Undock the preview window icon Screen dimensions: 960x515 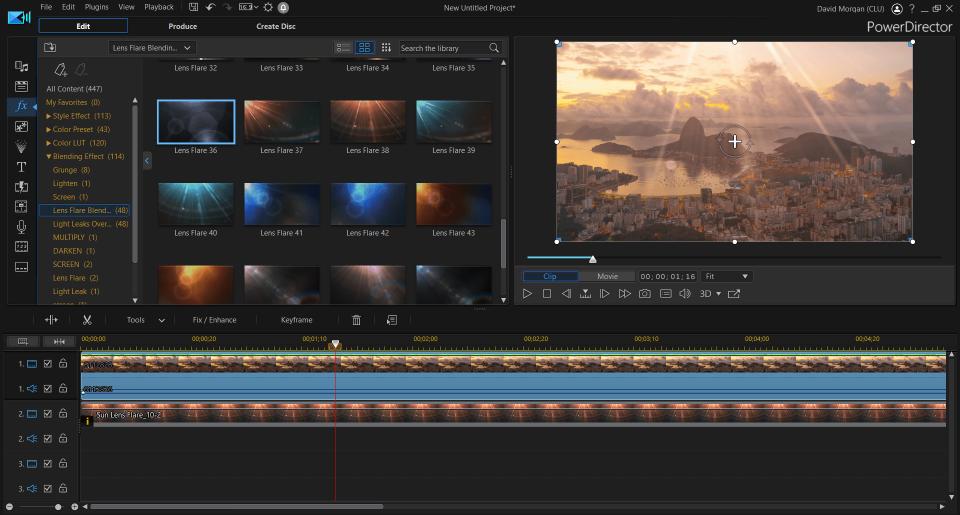tap(734, 294)
